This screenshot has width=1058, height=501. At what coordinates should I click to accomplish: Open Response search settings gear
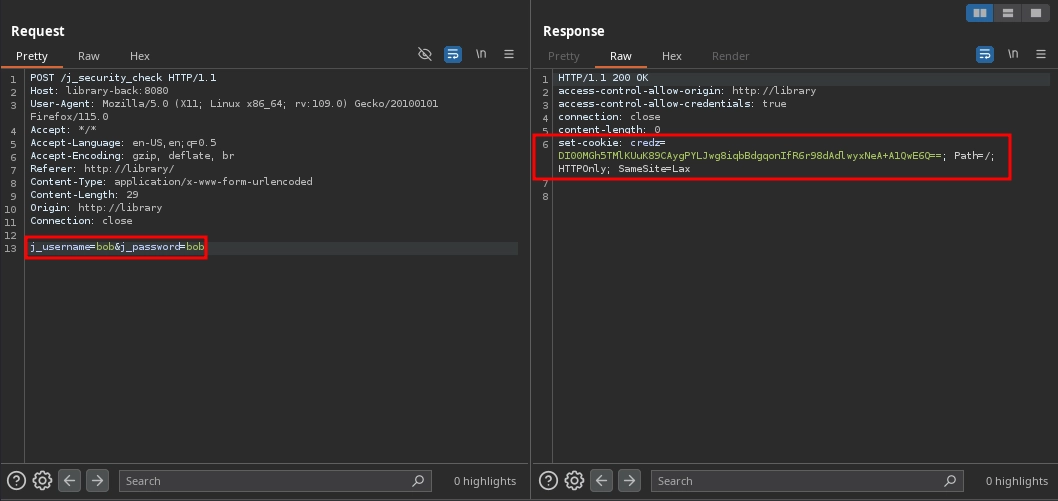[x=574, y=481]
